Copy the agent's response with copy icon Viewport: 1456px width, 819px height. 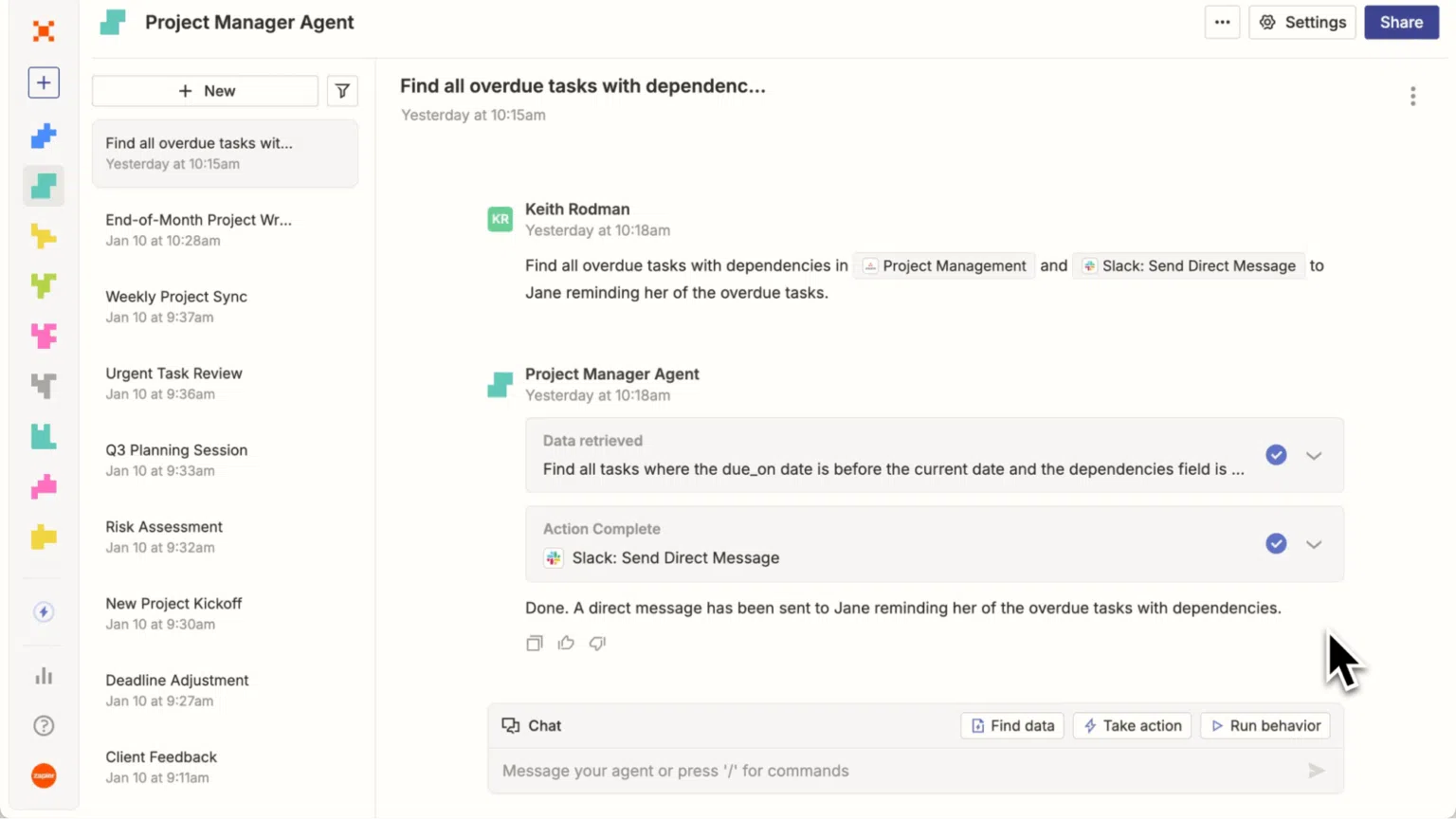tap(535, 643)
